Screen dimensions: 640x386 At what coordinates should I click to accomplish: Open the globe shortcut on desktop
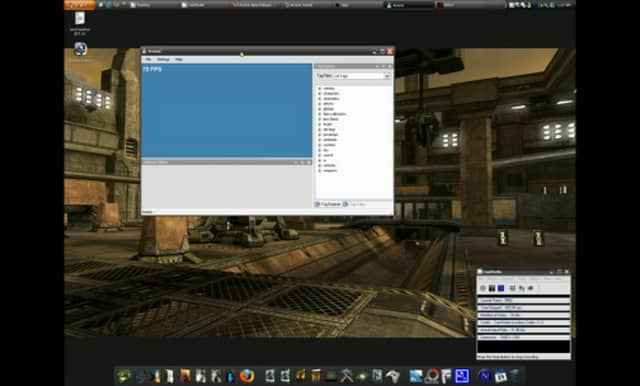coord(80,49)
